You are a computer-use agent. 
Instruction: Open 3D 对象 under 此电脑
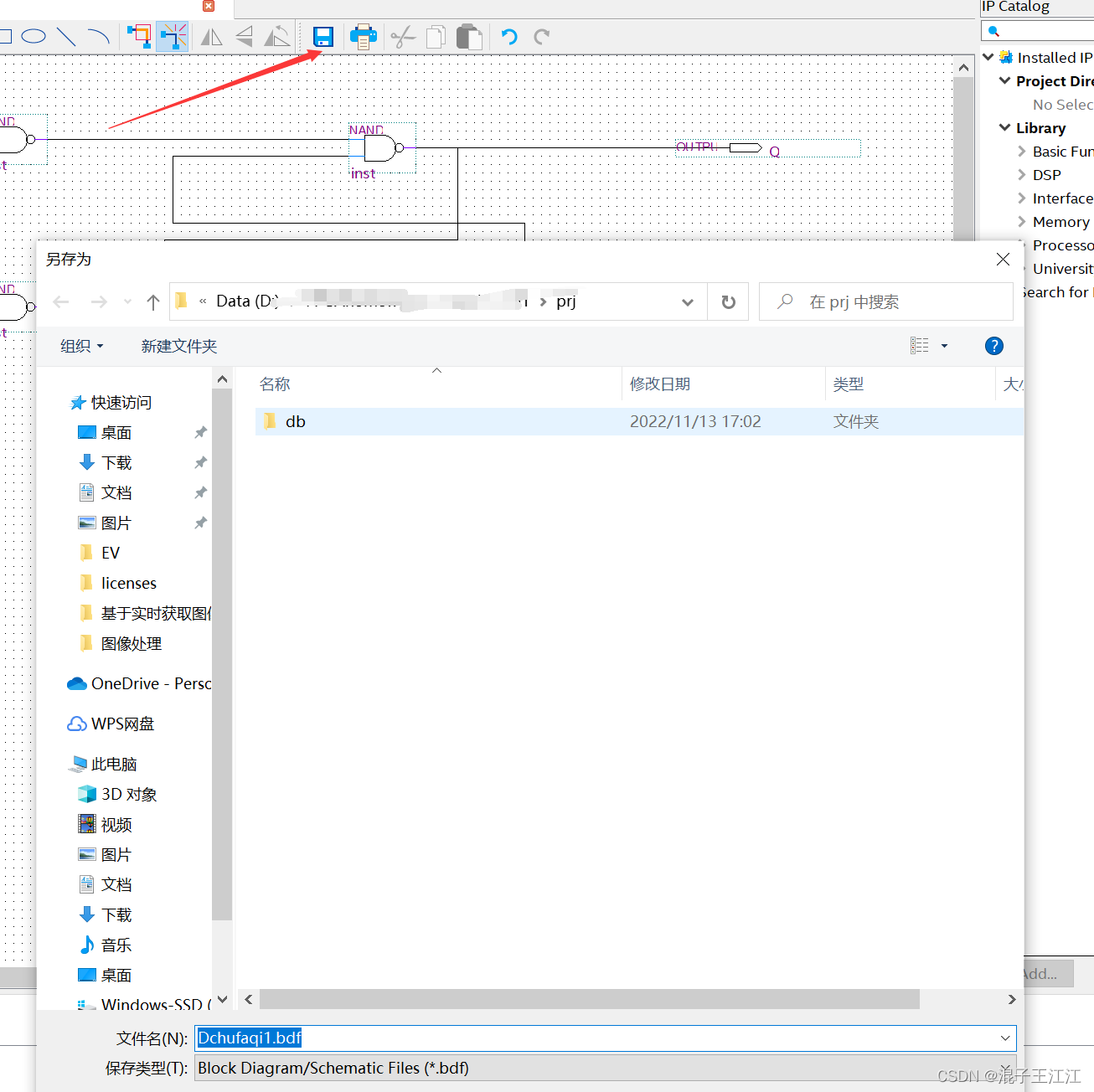tap(118, 795)
